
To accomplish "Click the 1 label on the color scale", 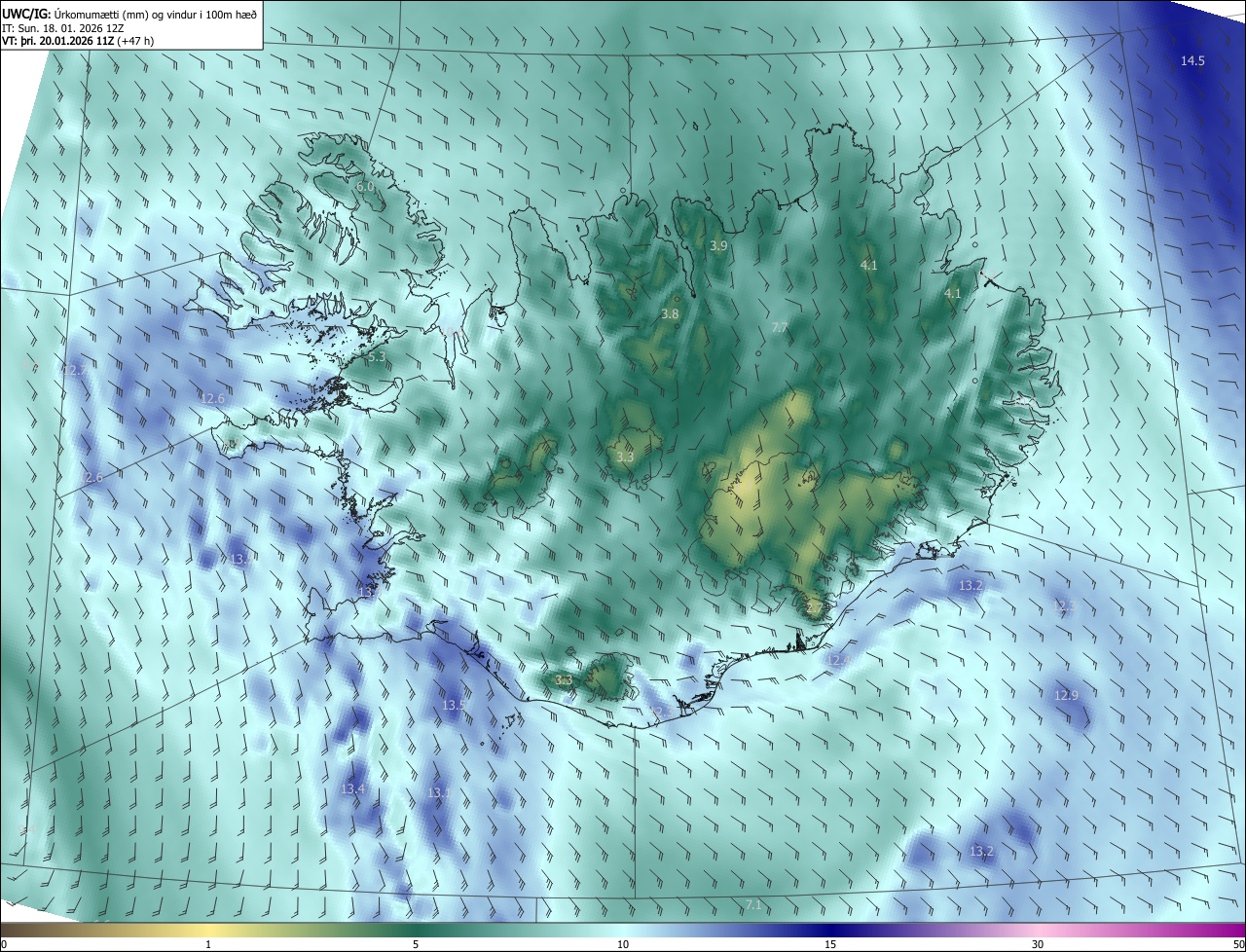I will pos(208,944).
